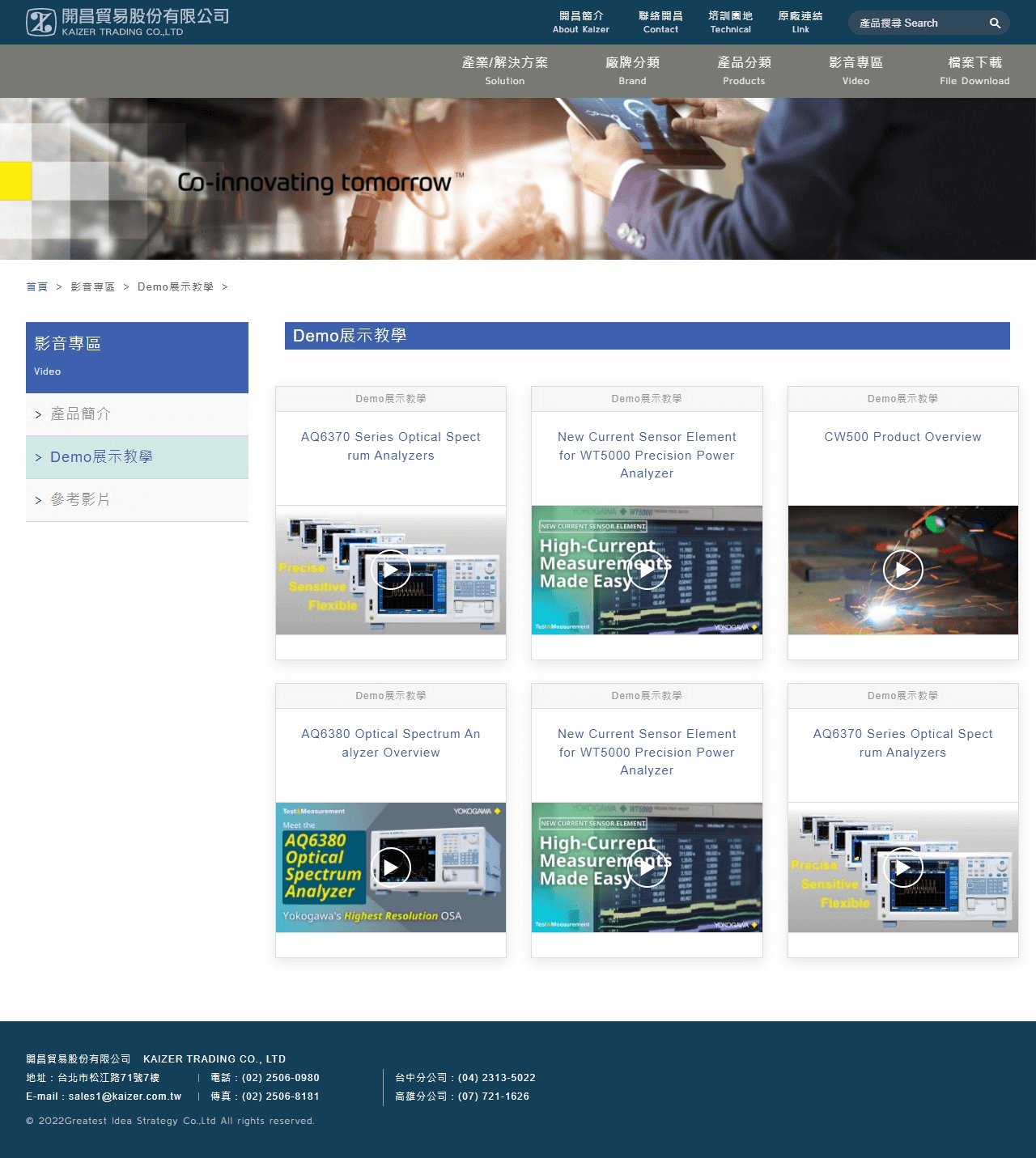Click the fax number (02) 2506-8181

point(281,1096)
